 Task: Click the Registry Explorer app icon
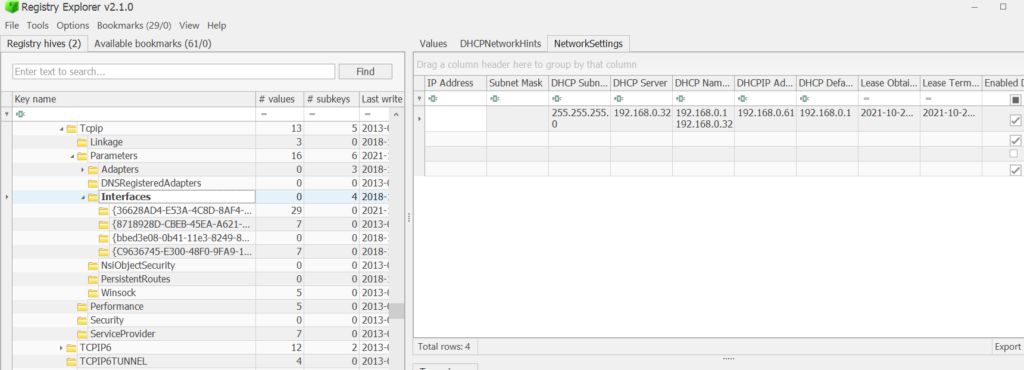coord(11,7)
